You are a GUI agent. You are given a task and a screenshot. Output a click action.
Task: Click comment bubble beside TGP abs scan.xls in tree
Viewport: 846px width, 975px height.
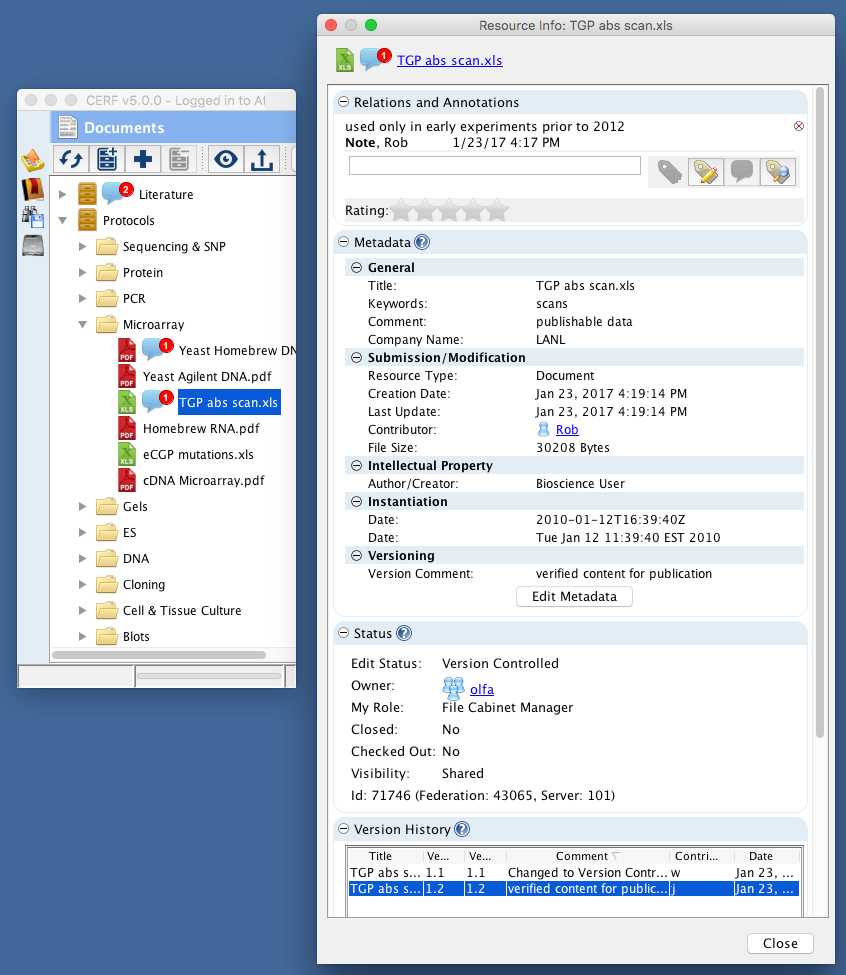pos(157,401)
